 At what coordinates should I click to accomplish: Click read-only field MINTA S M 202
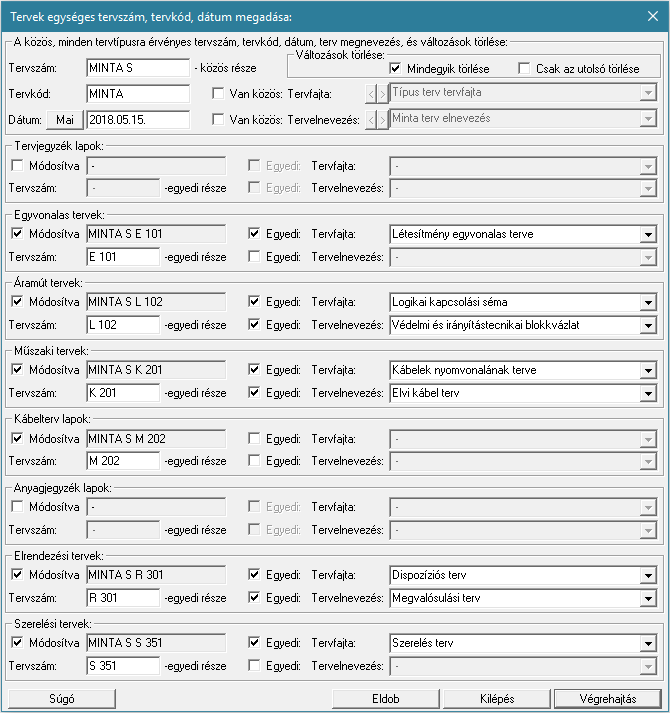tap(156, 438)
